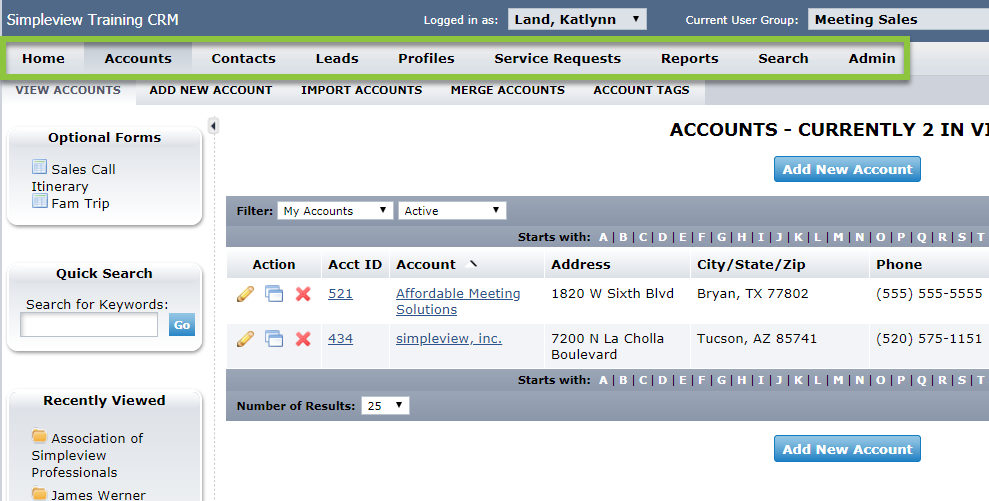Filter by letter K in bottom row

tap(799, 380)
